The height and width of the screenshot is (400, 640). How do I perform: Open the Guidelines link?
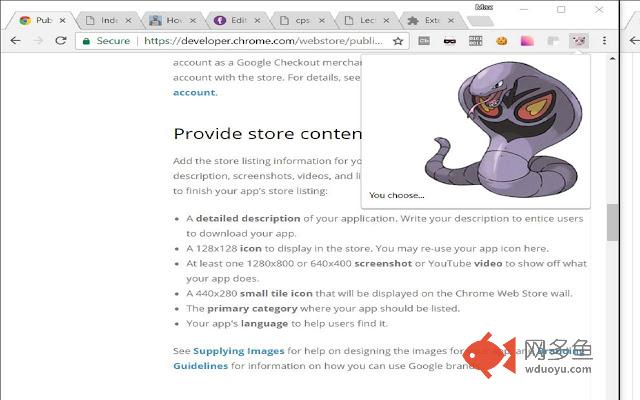coord(200,366)
